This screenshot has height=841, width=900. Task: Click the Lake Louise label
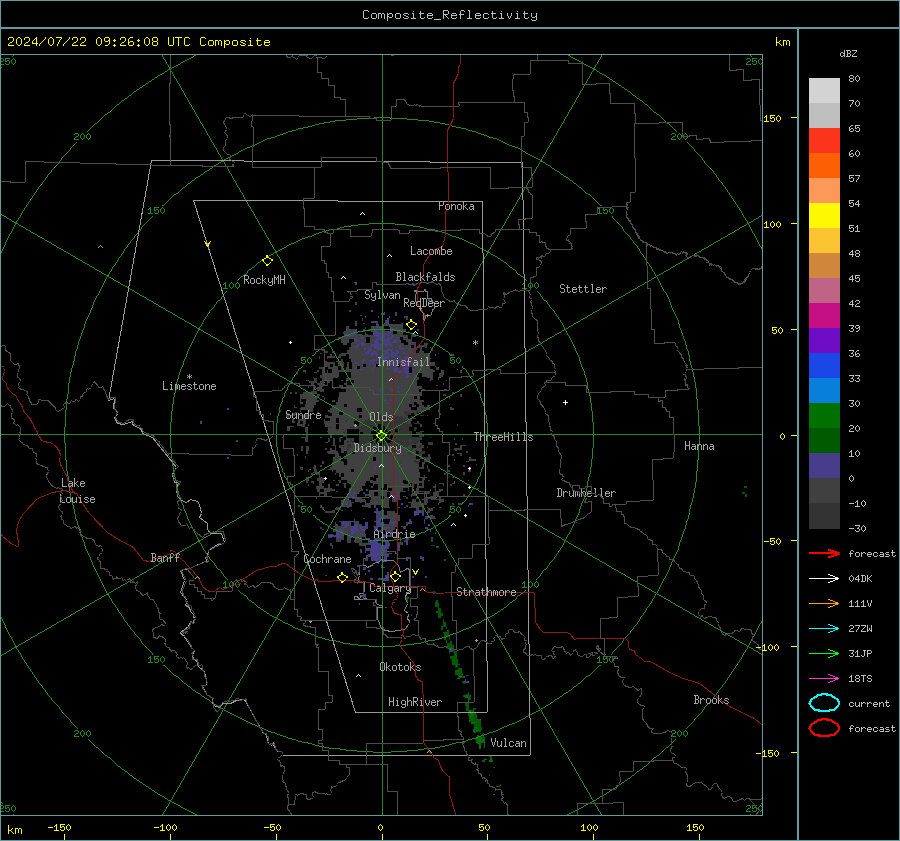(x=77, y=491)
